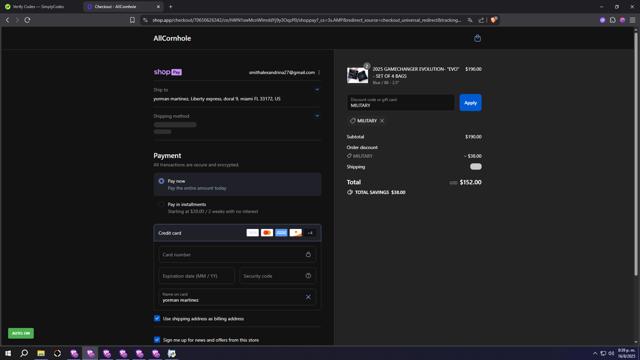Open the Windows Start menu

point(8,353)
